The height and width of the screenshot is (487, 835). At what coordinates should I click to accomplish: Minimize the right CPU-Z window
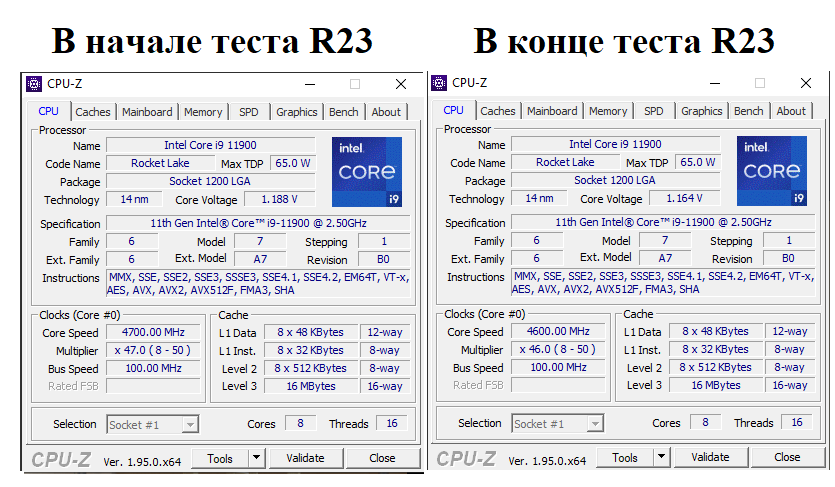point(715,83)
